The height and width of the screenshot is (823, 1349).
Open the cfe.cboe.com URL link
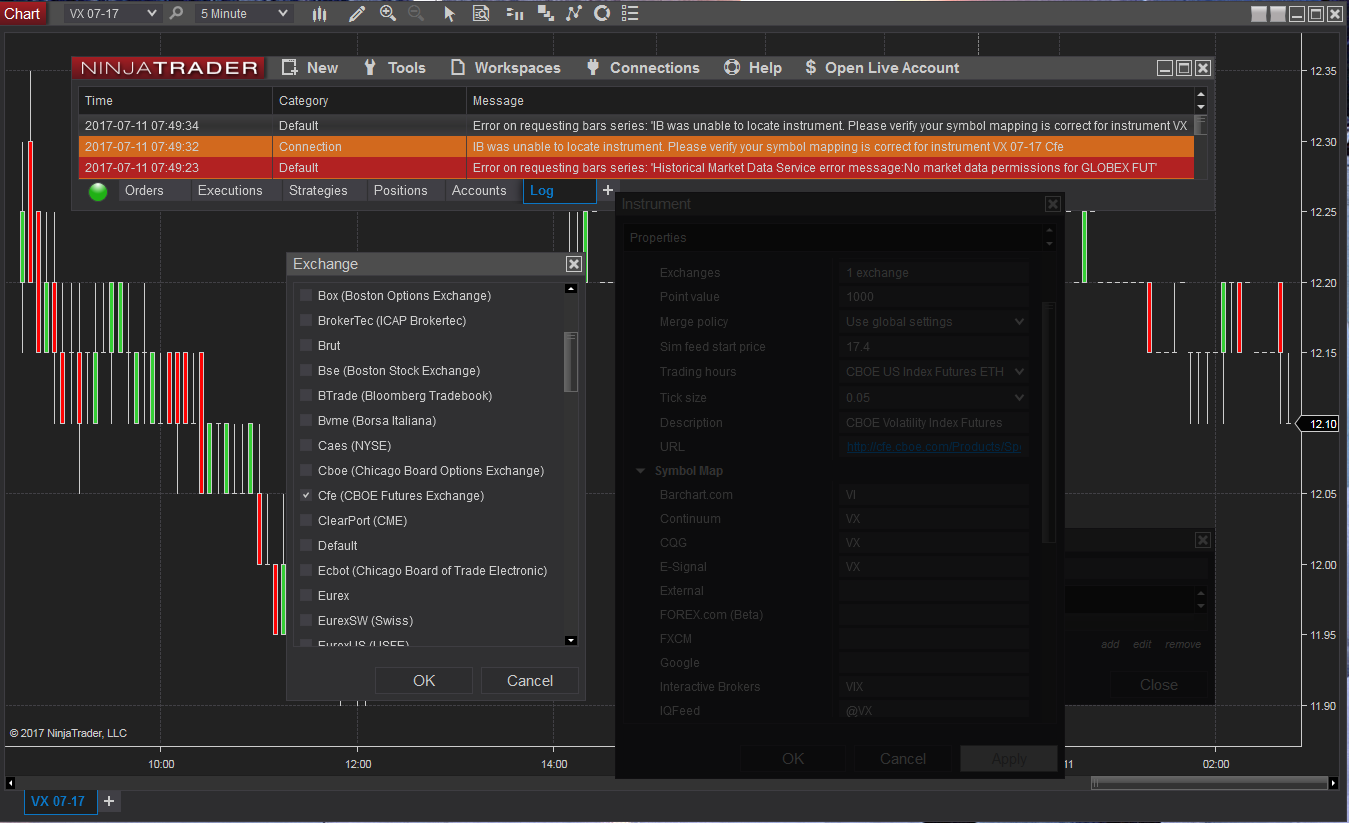tap(934, 447)
